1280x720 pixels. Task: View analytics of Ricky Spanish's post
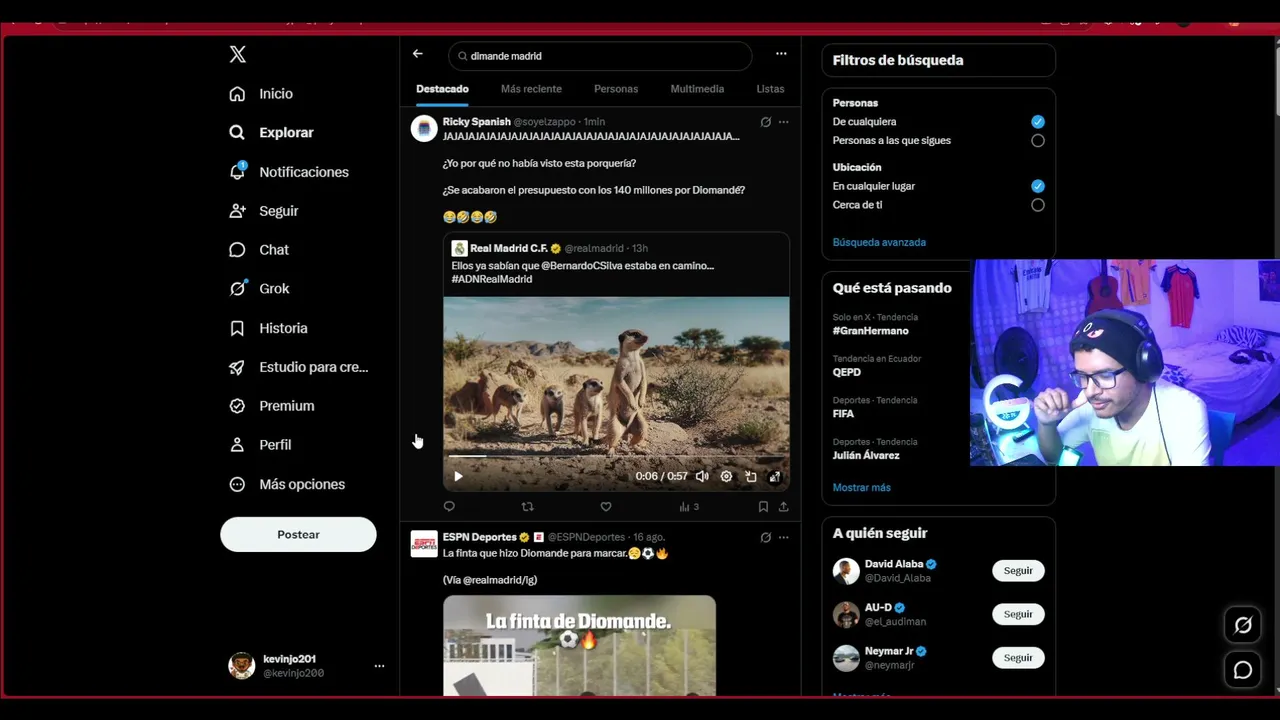(x=689, y=507)
